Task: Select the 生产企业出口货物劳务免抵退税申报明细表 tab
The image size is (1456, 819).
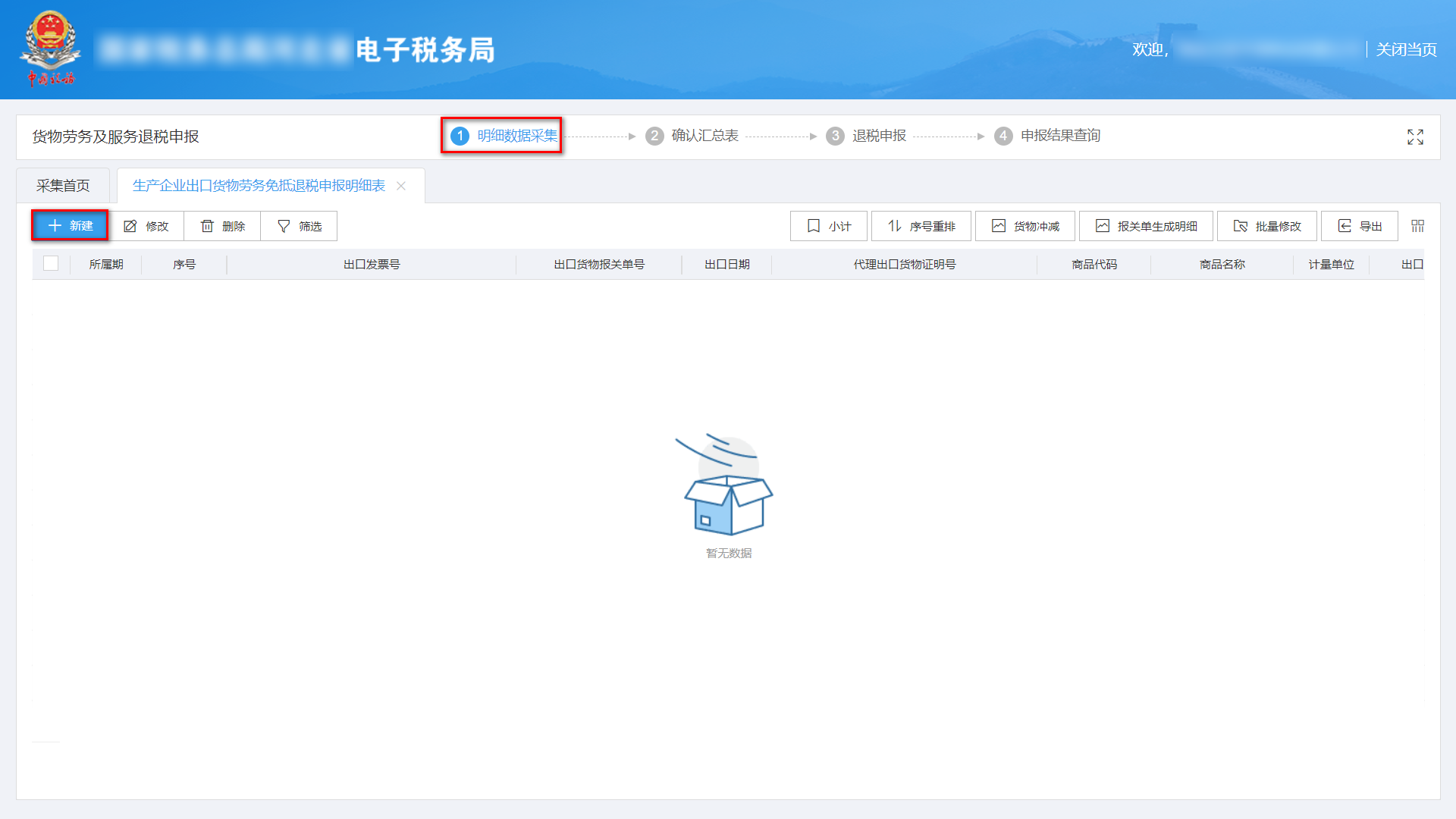Action: (x=259, y=185)
